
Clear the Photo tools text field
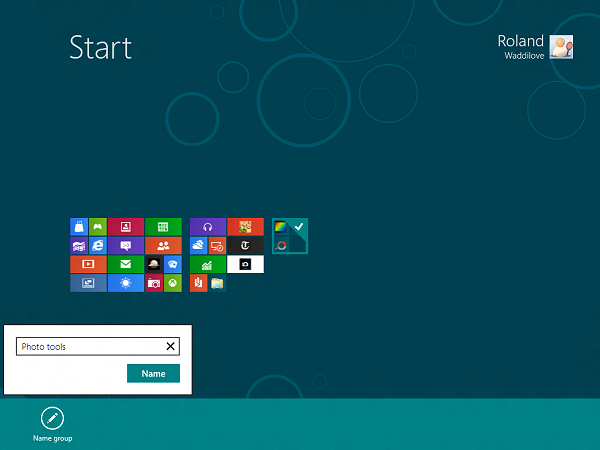coord(171,346)
